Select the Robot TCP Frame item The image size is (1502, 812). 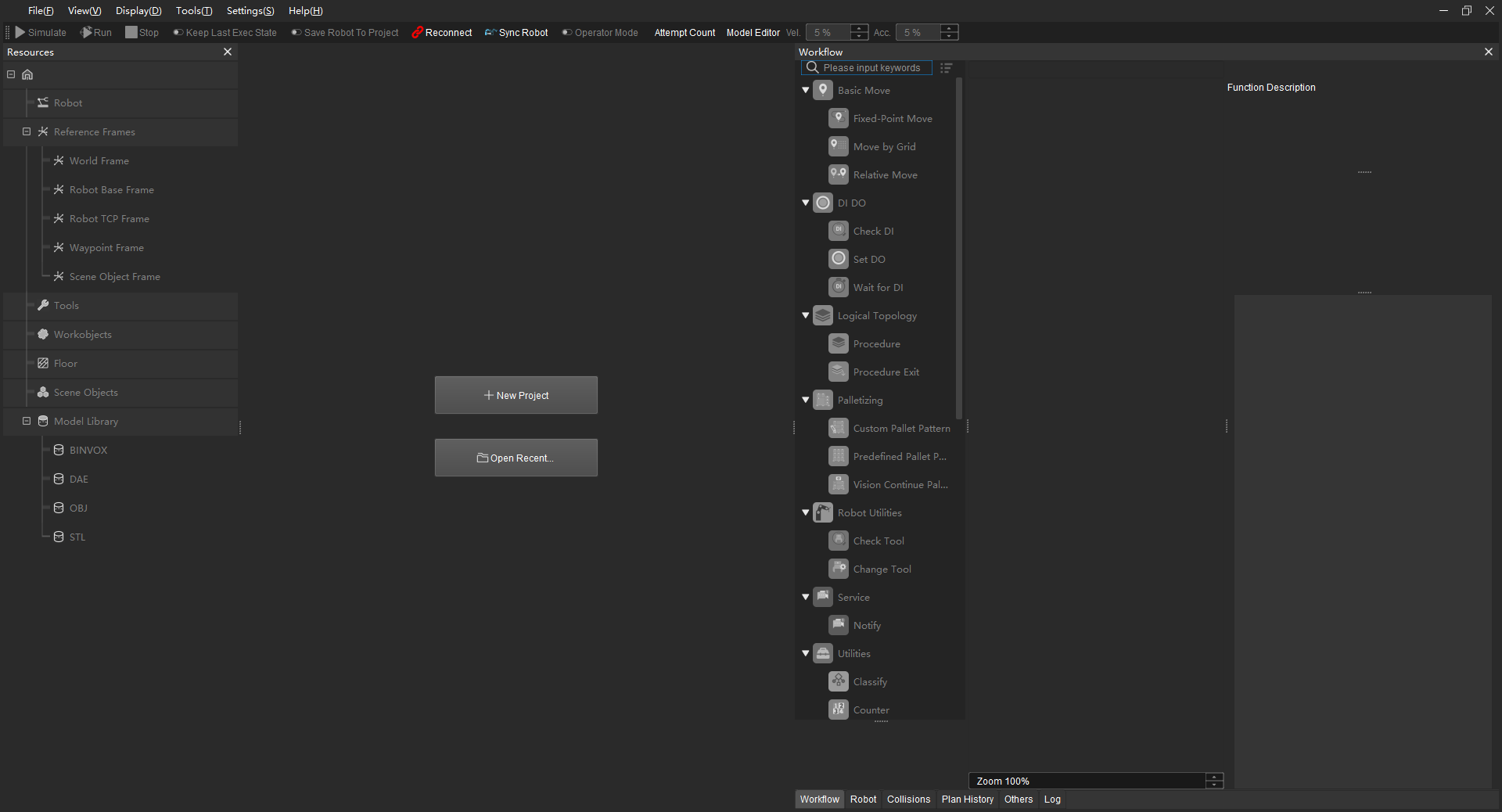tap(109, 218)
